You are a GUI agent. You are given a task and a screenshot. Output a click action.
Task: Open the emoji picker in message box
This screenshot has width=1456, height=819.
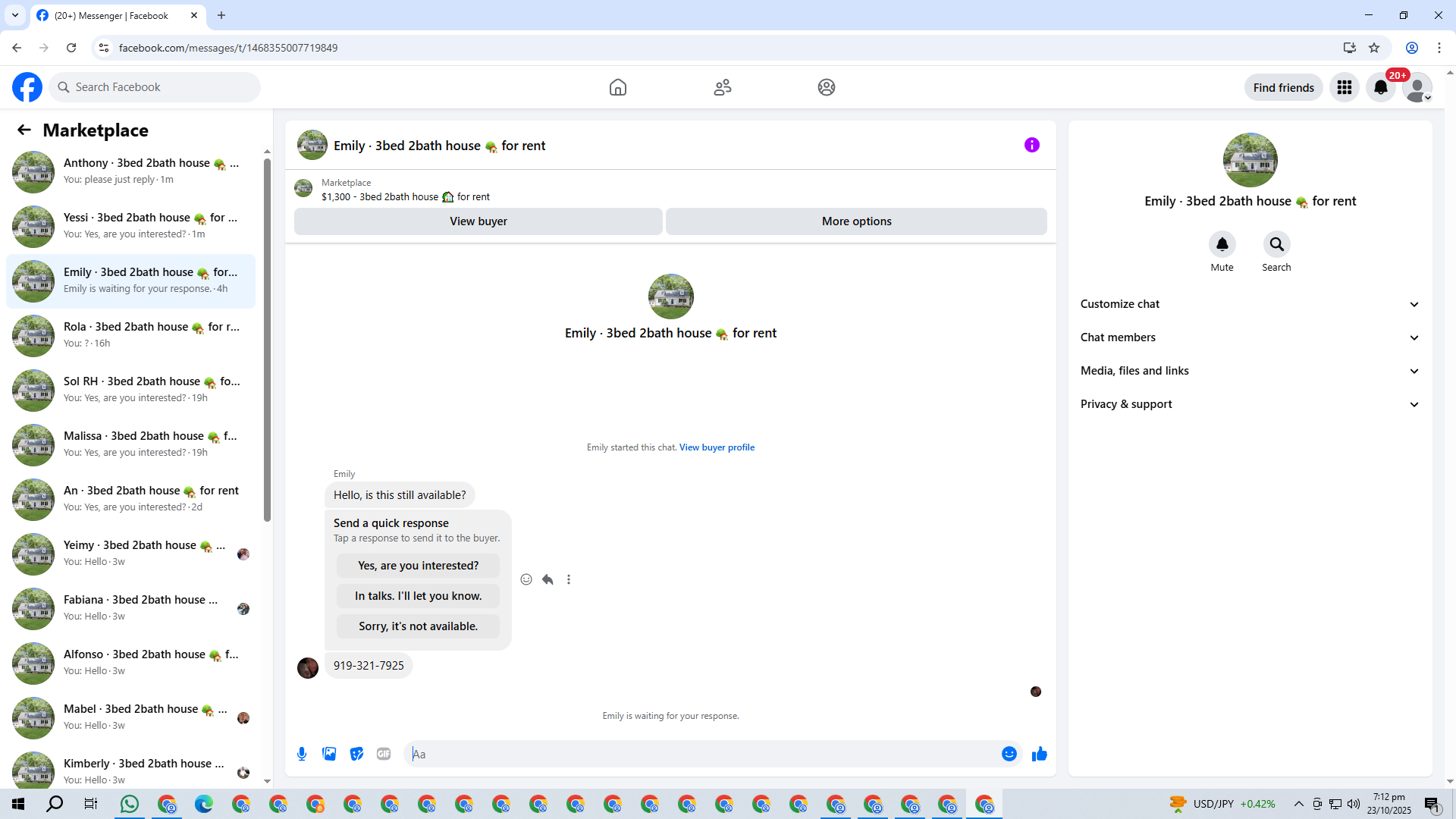1009,754
